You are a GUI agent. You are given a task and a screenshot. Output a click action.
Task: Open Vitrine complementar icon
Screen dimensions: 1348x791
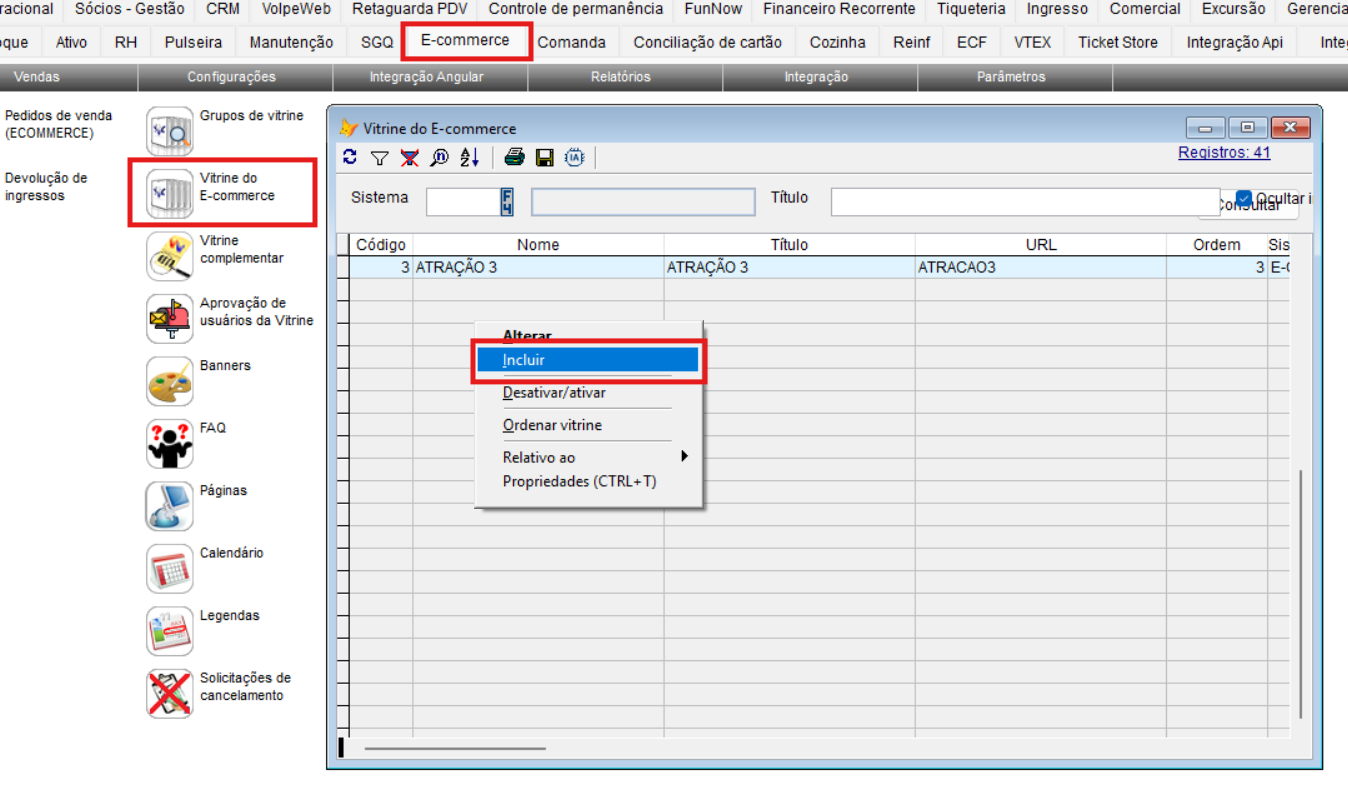tap(170, 256)
